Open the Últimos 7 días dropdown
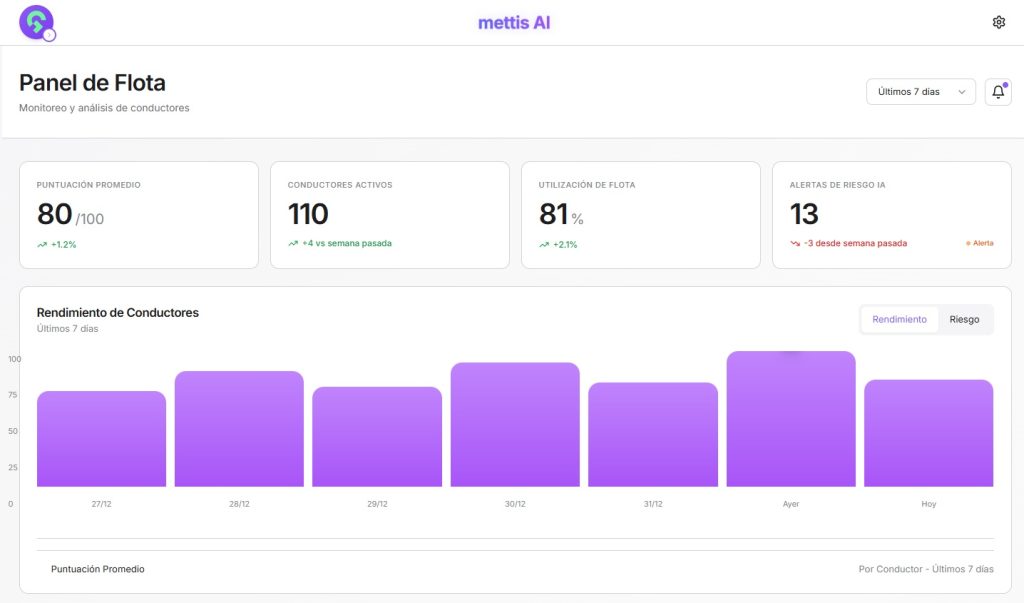The width and height of the screenshot is (1024, 603). tap(920, 92)
